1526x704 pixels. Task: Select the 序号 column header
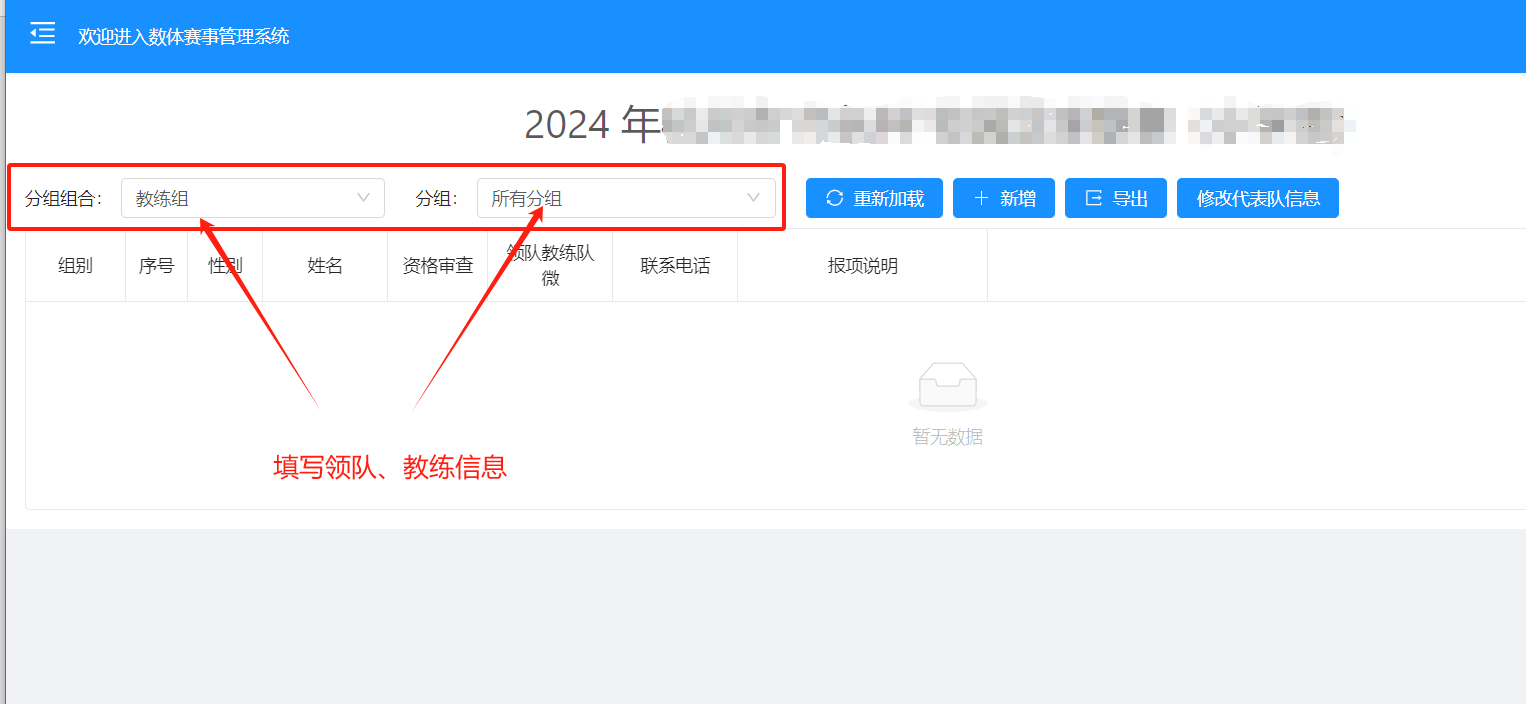coord(156,265)
